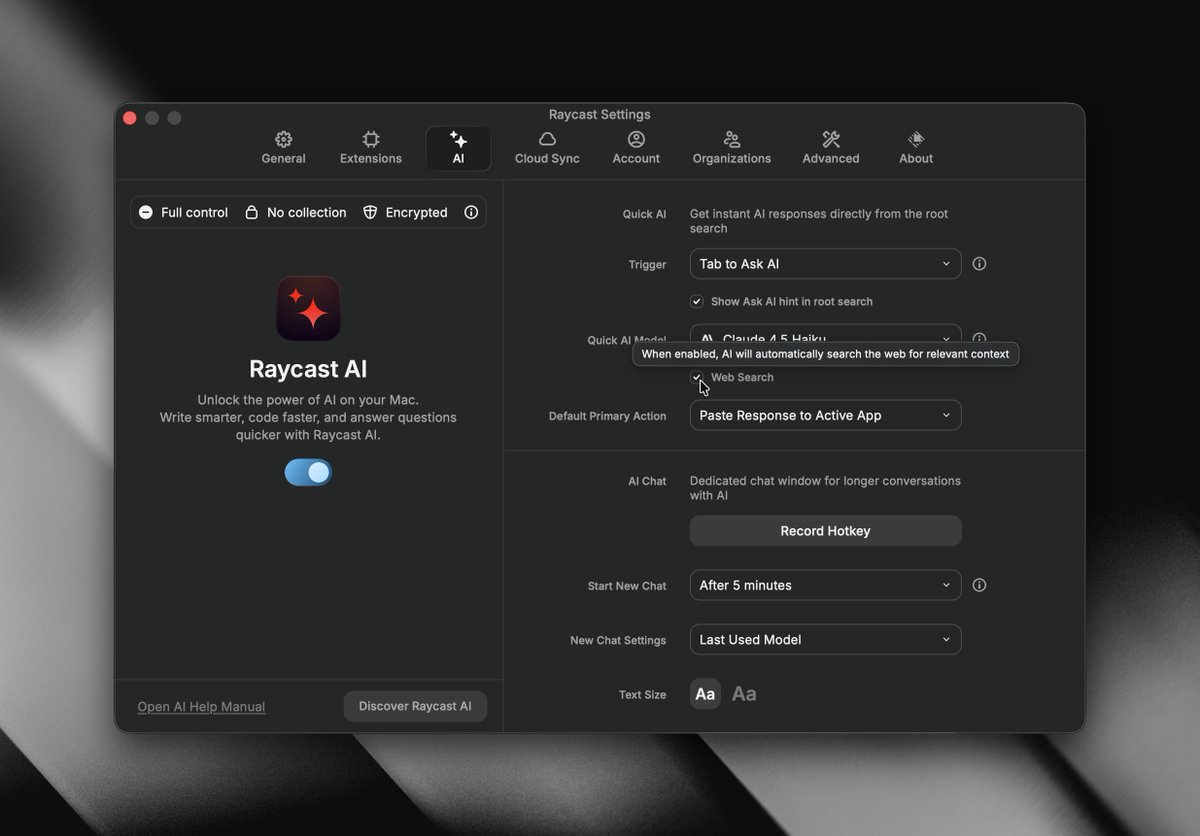Click the Quick AI section label
Image resolution: width=1200 pixels, height=836 pixels.
(x=644, y=214)
